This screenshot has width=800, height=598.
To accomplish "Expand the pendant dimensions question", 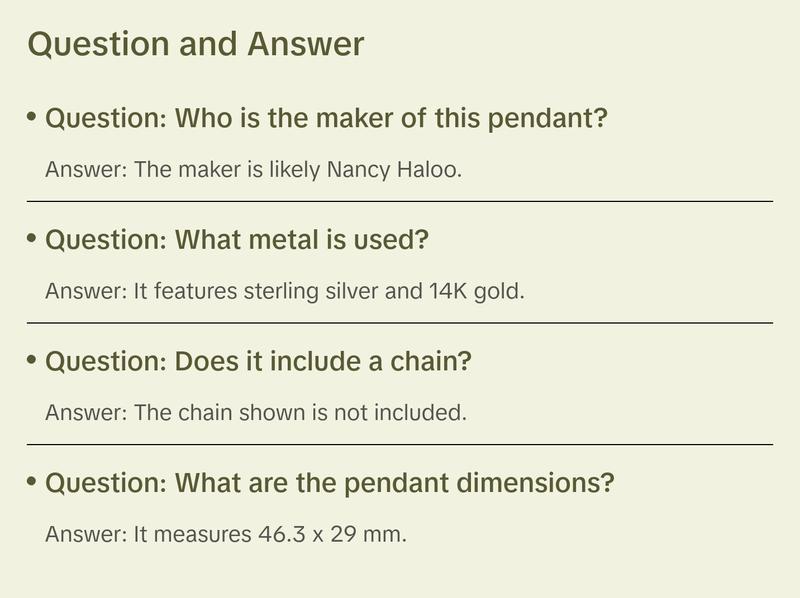I will tap(329, 484).
